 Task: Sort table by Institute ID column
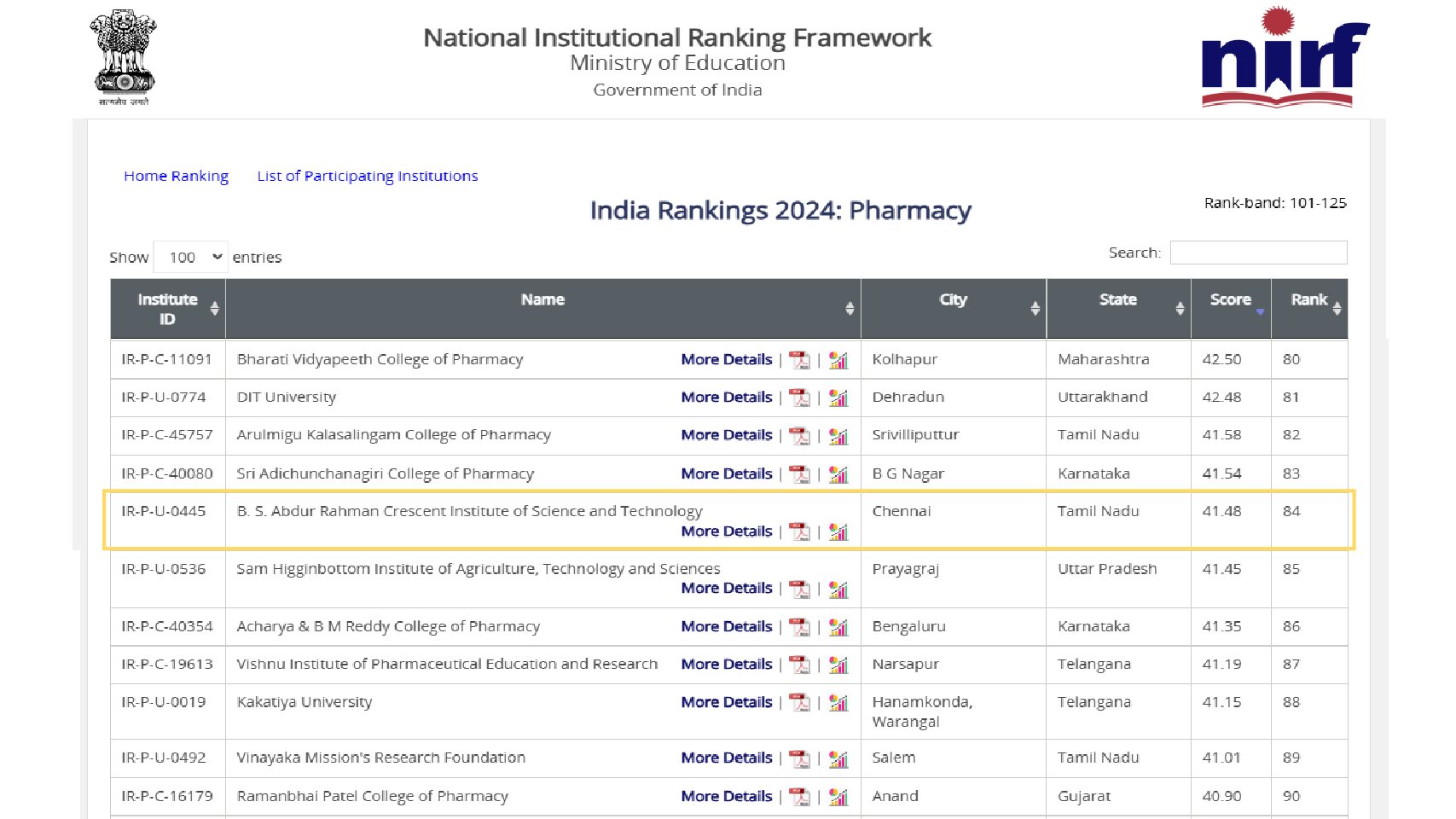(168, 309)
